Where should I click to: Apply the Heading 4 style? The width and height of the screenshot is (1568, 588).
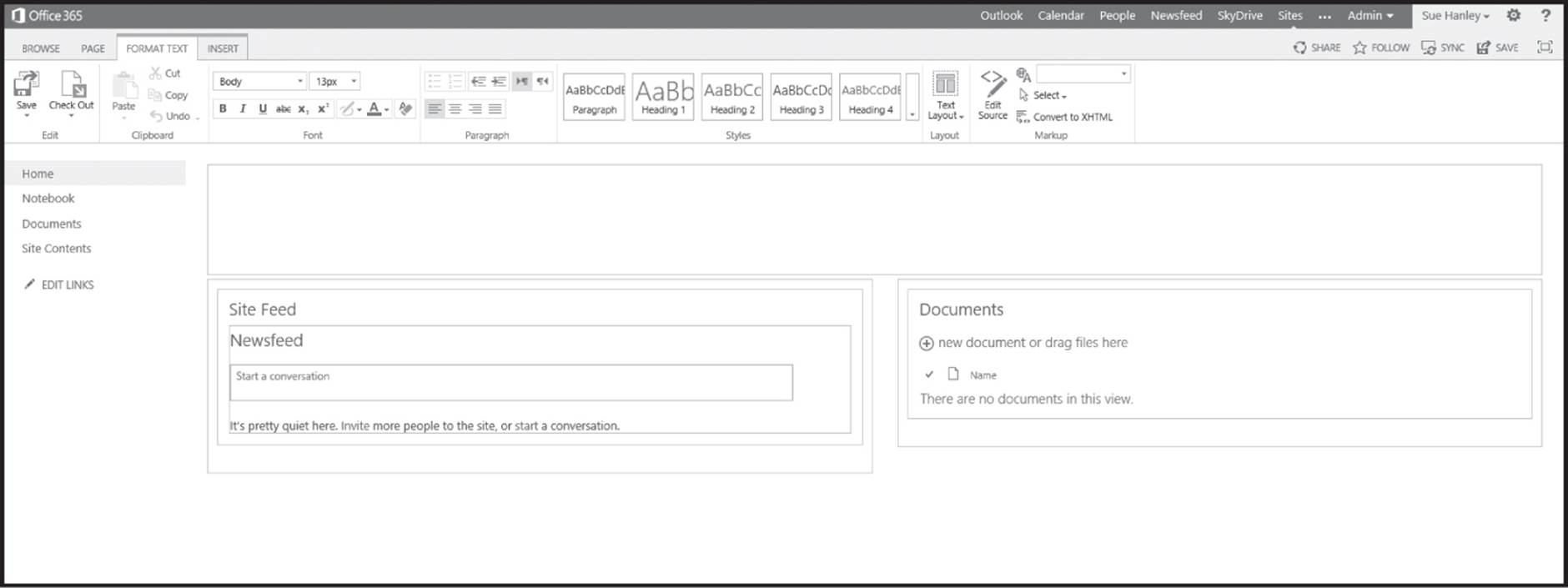tap(871, 97)
